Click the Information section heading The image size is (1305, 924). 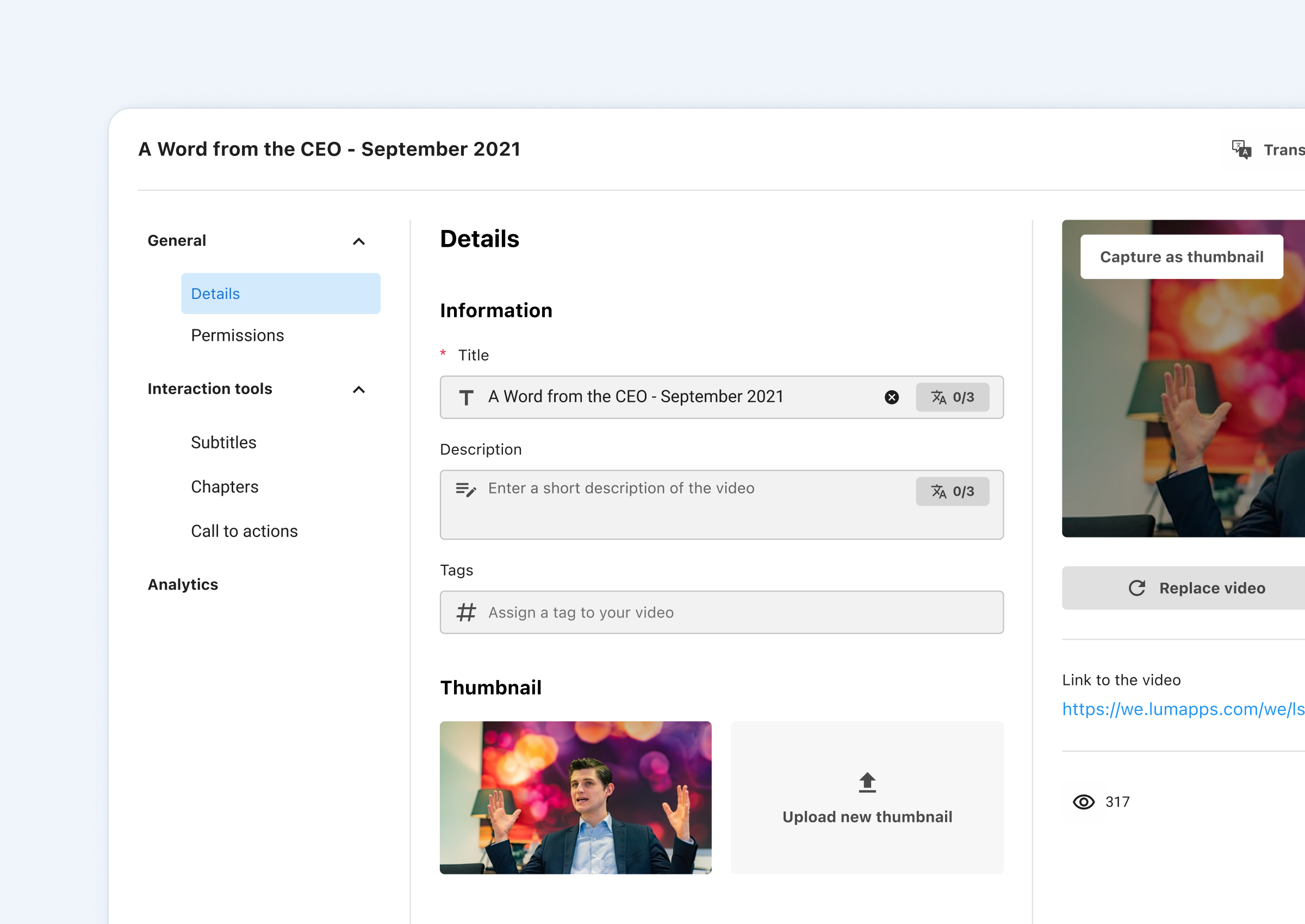[496, 311]
